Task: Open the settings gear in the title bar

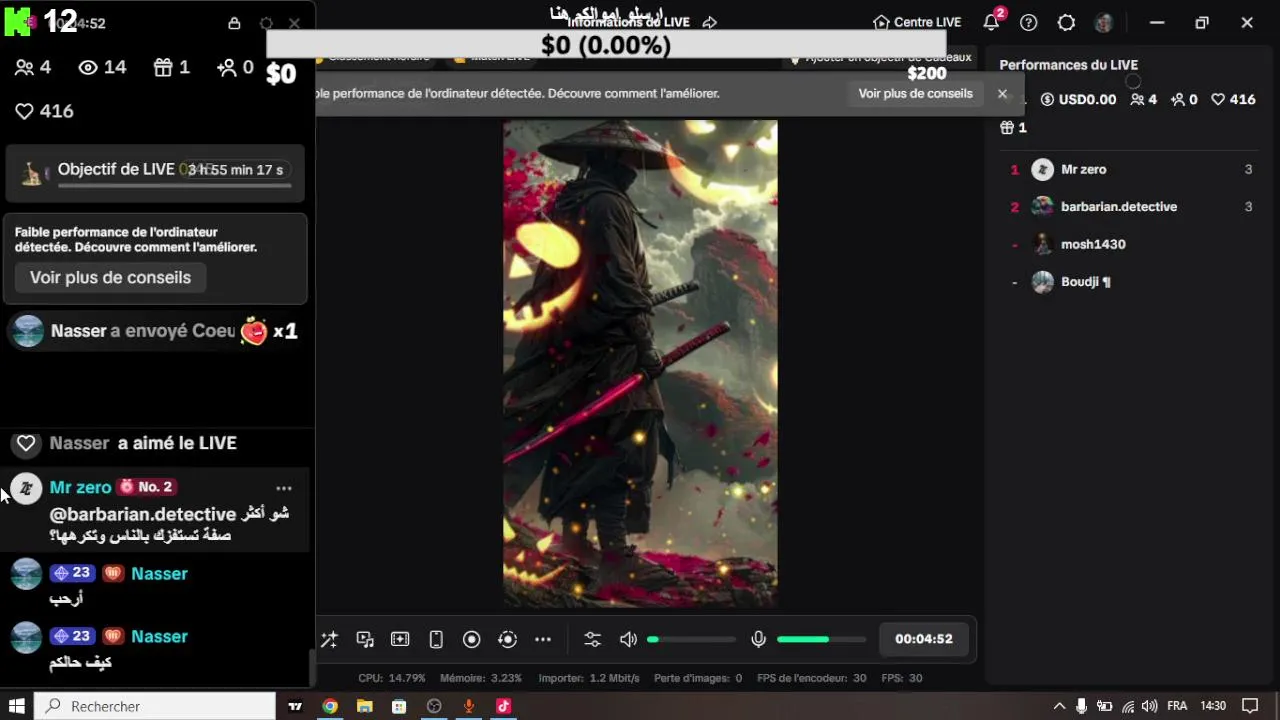Action: pos(1066,22)
